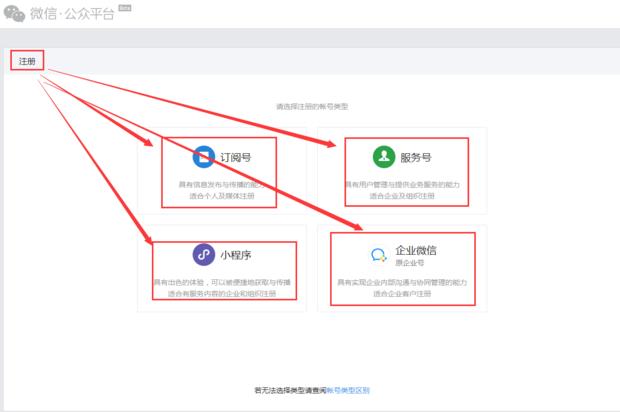Click 若无法选择类型请查阅 text at bottom
620x412 pixels.
291,390
